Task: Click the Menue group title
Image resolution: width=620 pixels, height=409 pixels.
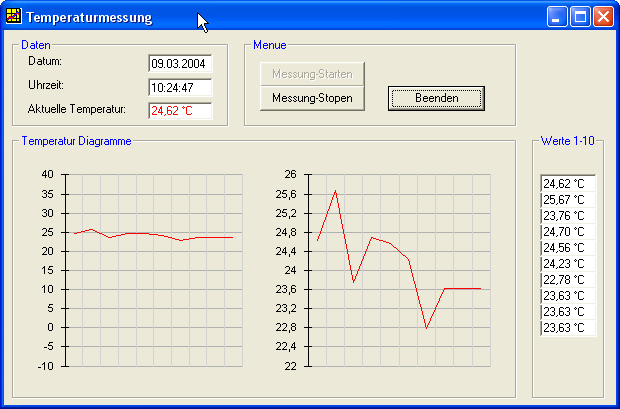Action: point(270,45)
